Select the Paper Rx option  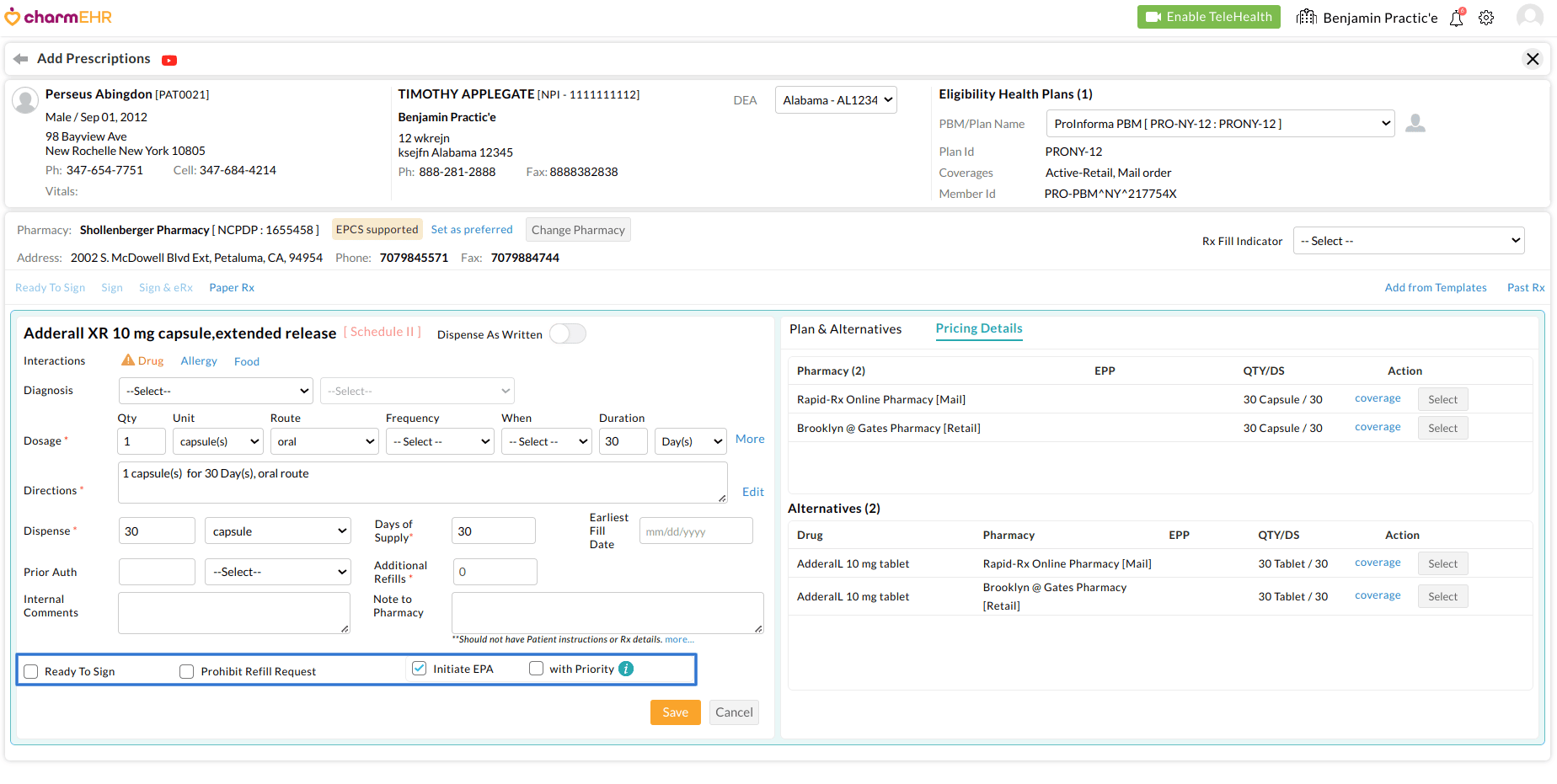(x=232, y=288)
